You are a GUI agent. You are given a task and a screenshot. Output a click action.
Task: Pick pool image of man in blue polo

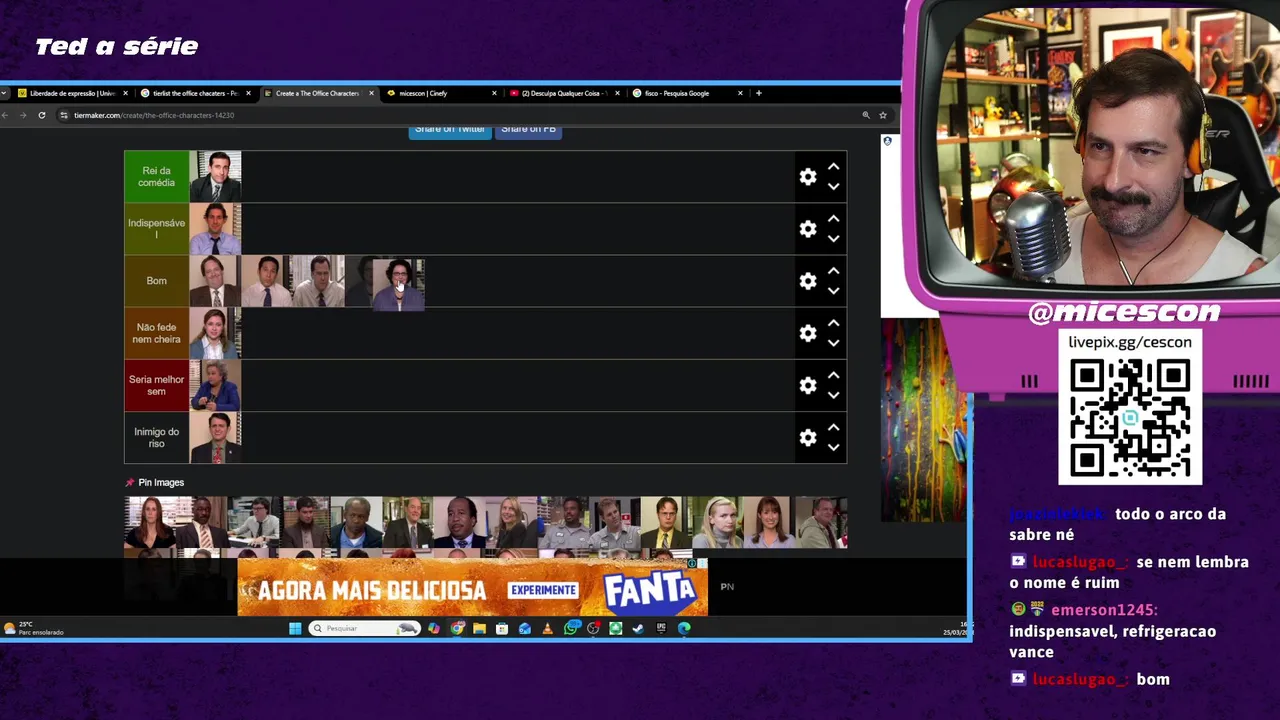tap(357, 523)
